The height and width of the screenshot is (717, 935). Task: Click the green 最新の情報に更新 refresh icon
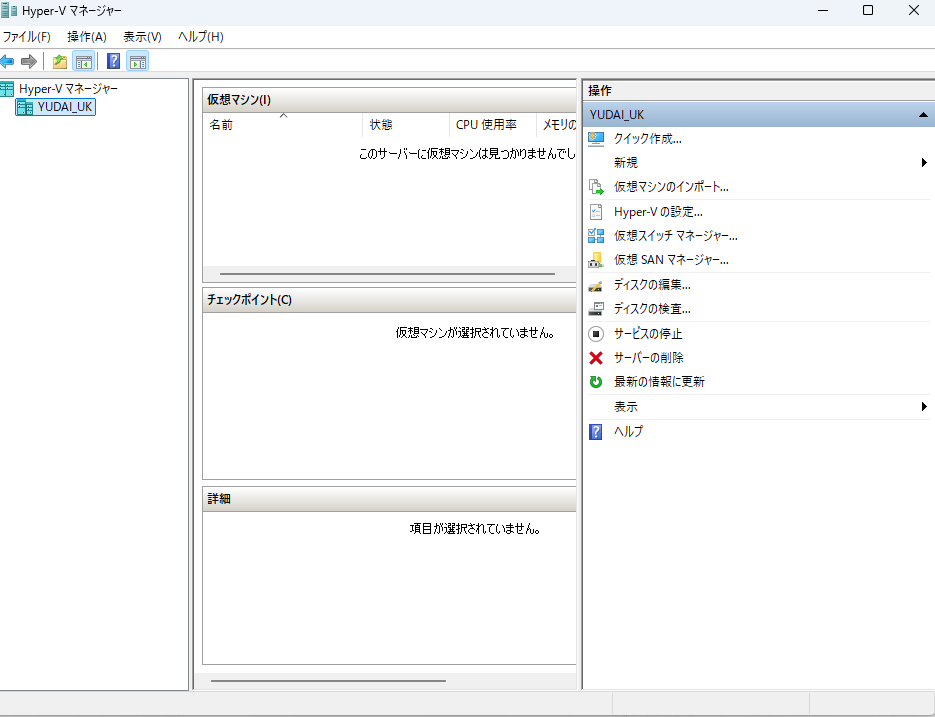pyautogui.click(x=598, y=381)
